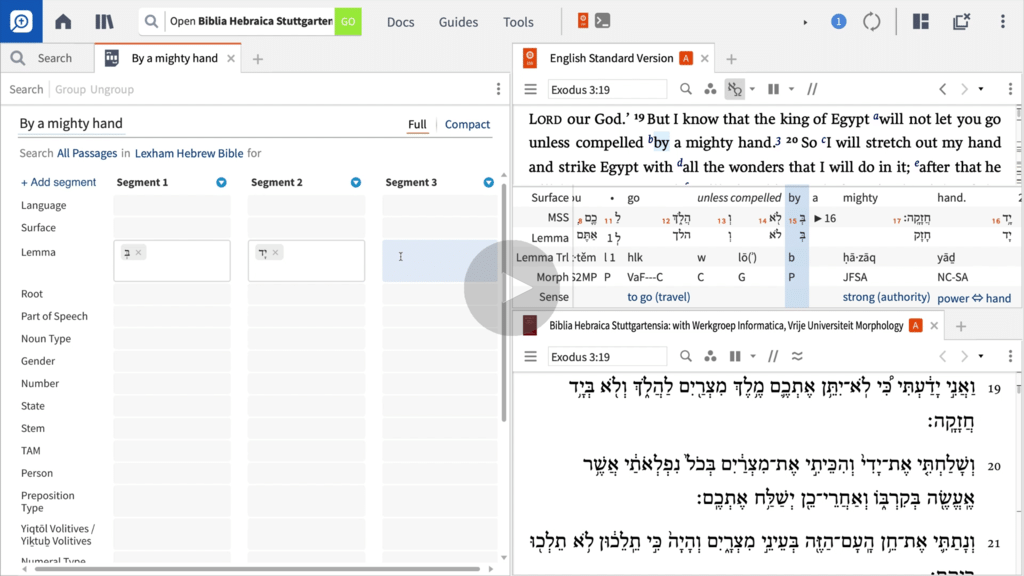Click the vertical scrollbar of query grid
Viewport: 1024px width, 576px height.
pyautogui.click(x=504, y=301)
